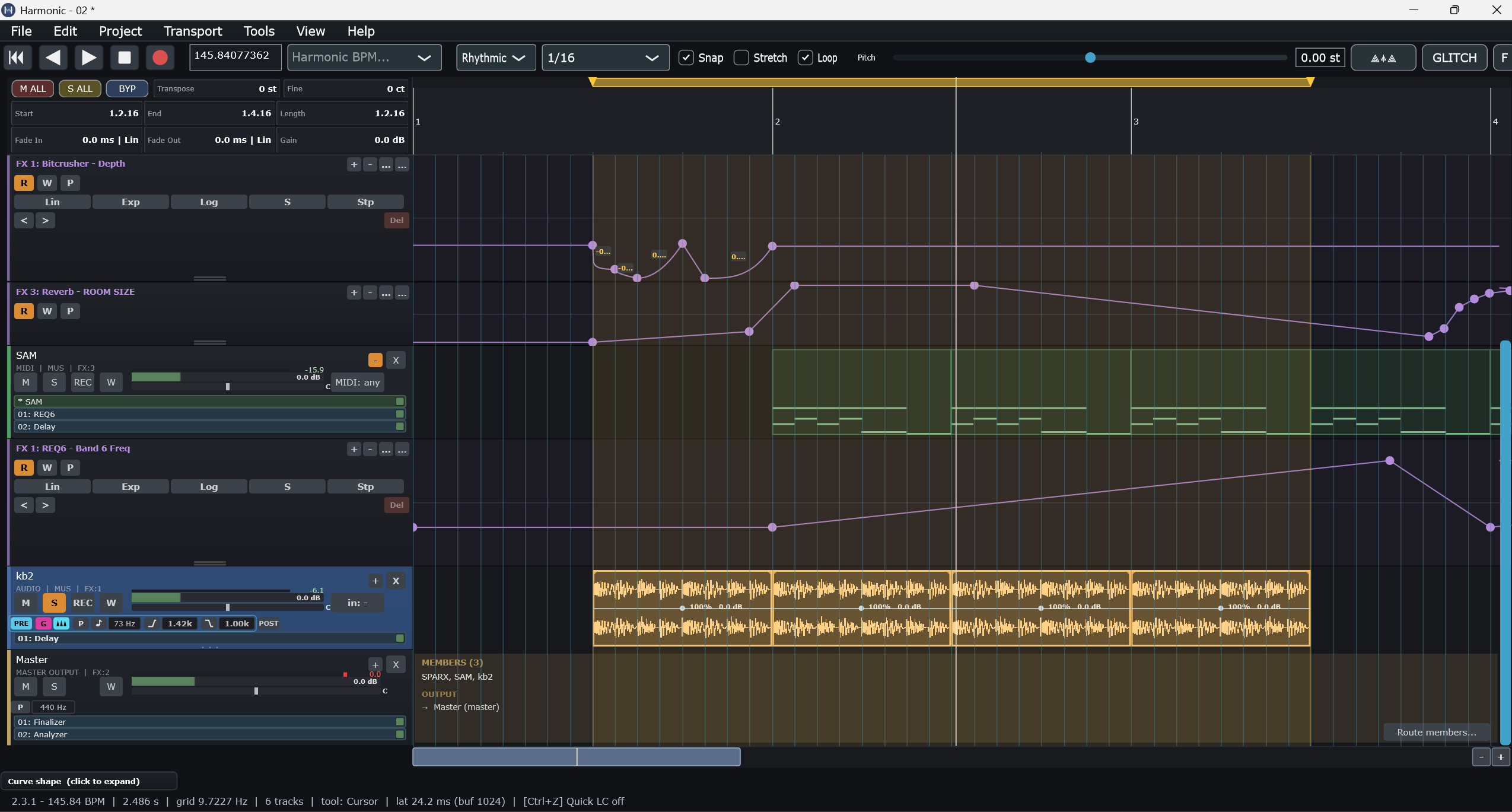Remove SAM track with X button
The width and height of the screenshot is (1512, 812).
(x=396, y=360)
